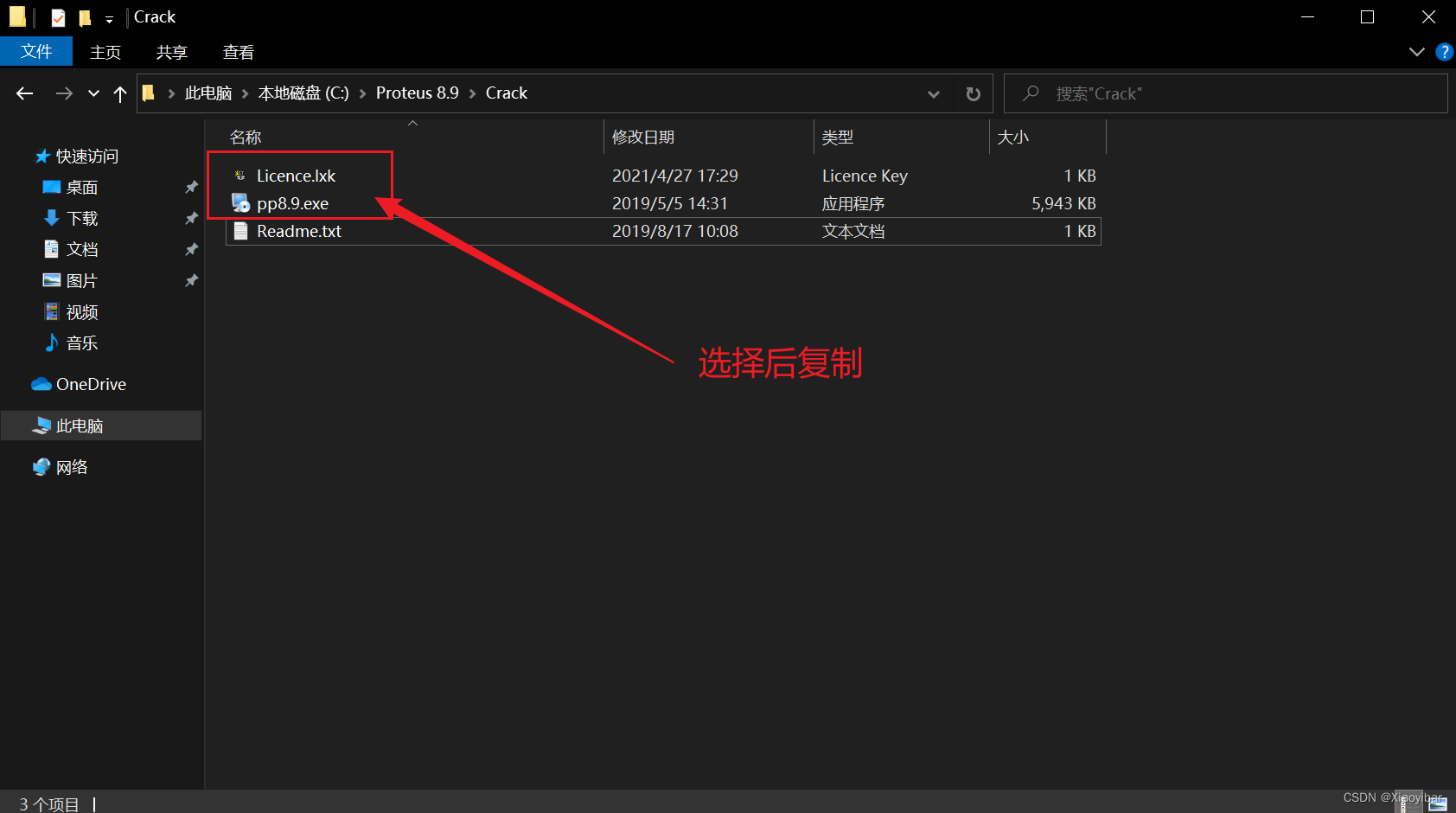Open the 主页 ribbon tab

[x=105, y=53]
